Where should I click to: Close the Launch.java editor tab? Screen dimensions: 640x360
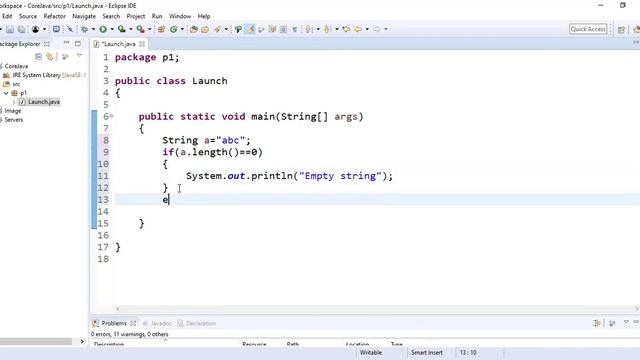click(x=142, y=44)
